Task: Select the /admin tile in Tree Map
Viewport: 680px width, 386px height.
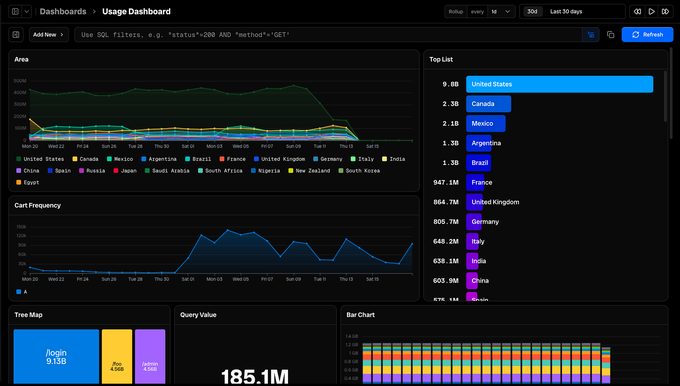Action: (150, 357)
